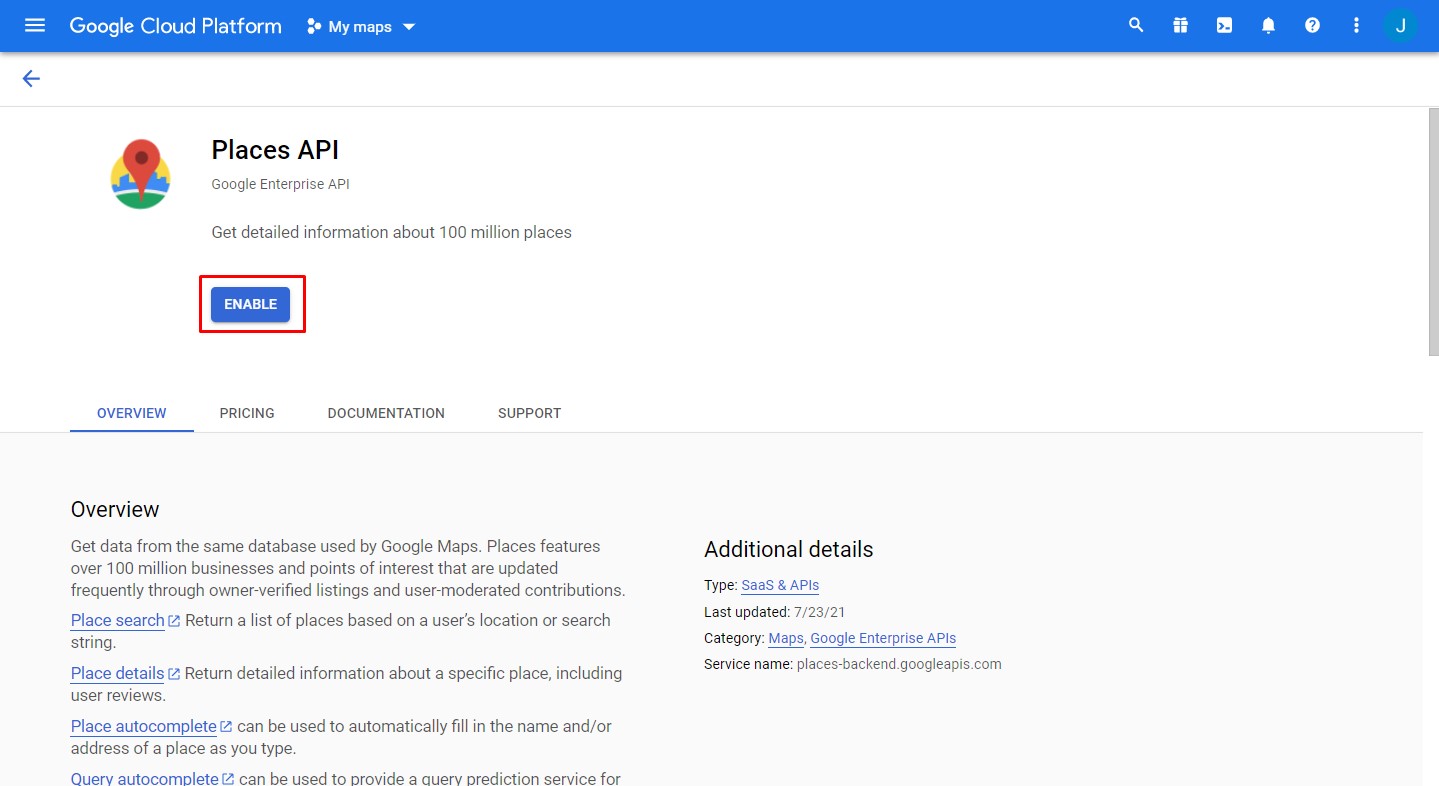The image size is (1439, 786).
Task: Open the My maps project dropdown
Action: pyautogui.click(x=361, y=27)
